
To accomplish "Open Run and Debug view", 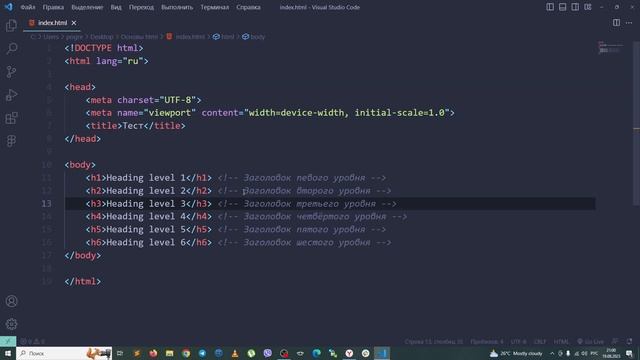I will click(11, 95).
